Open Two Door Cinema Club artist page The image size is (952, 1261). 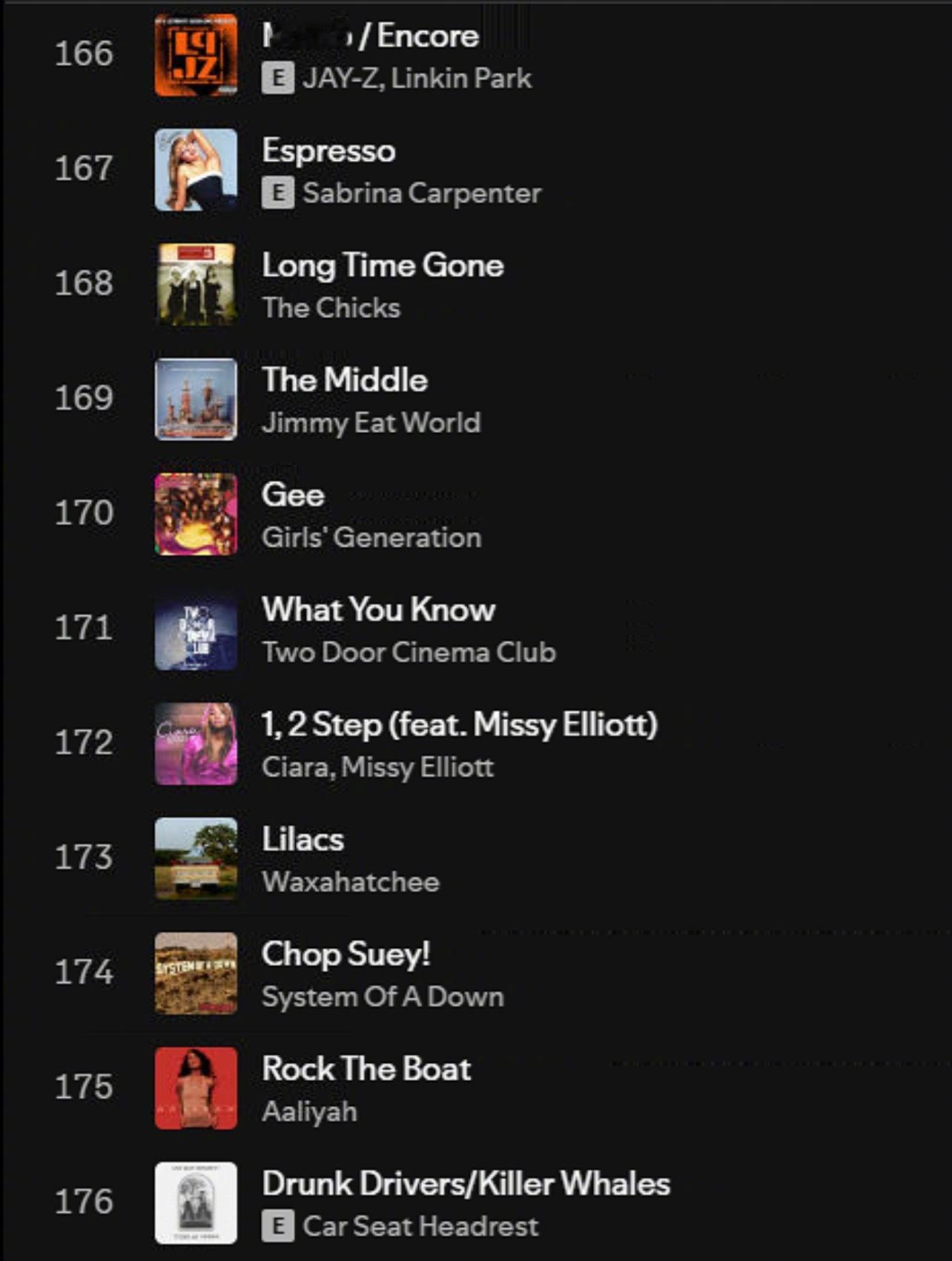[409, 652]
